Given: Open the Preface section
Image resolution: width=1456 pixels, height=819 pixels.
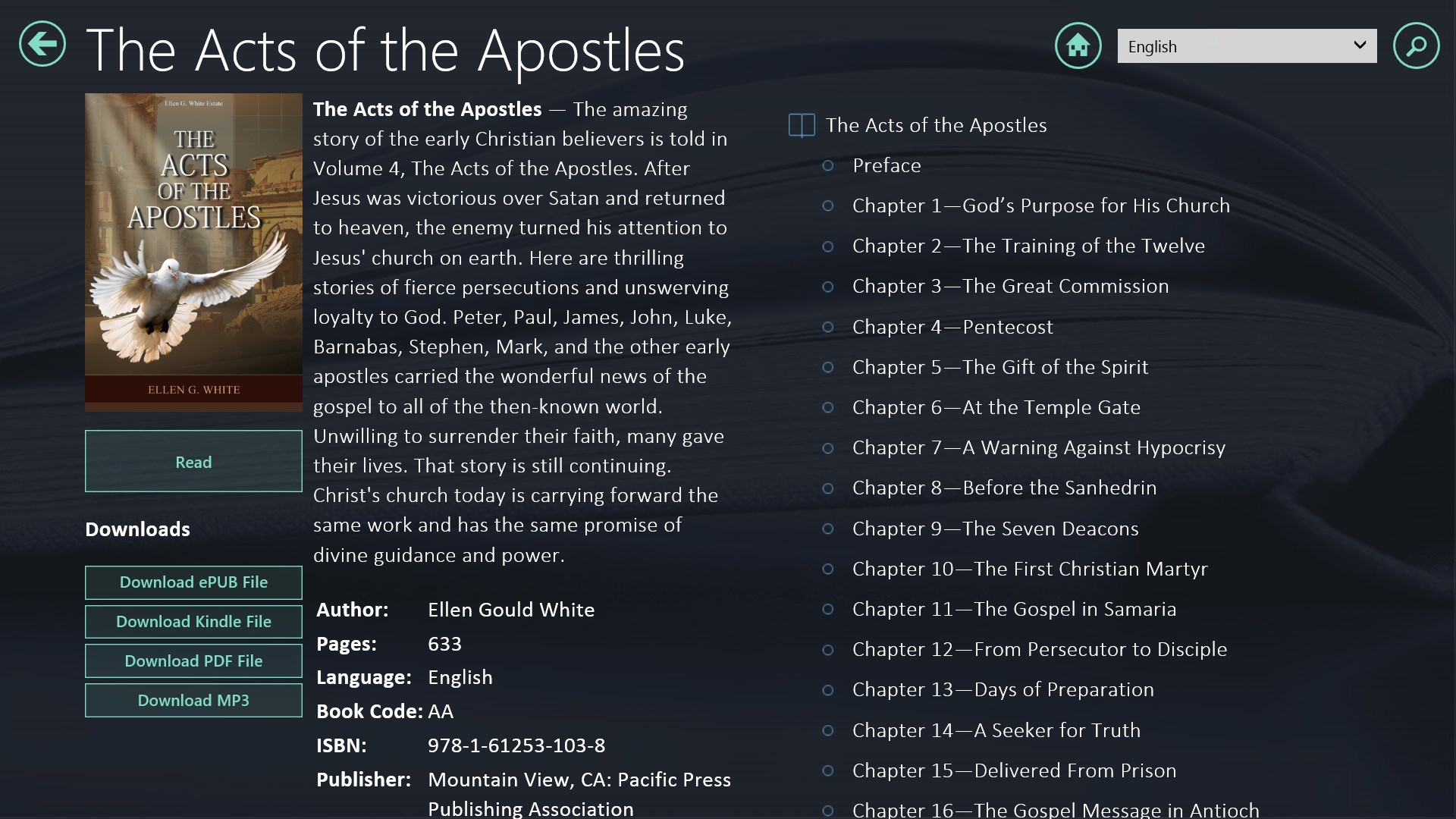Looking at the screenshot, I should point(886,165).
